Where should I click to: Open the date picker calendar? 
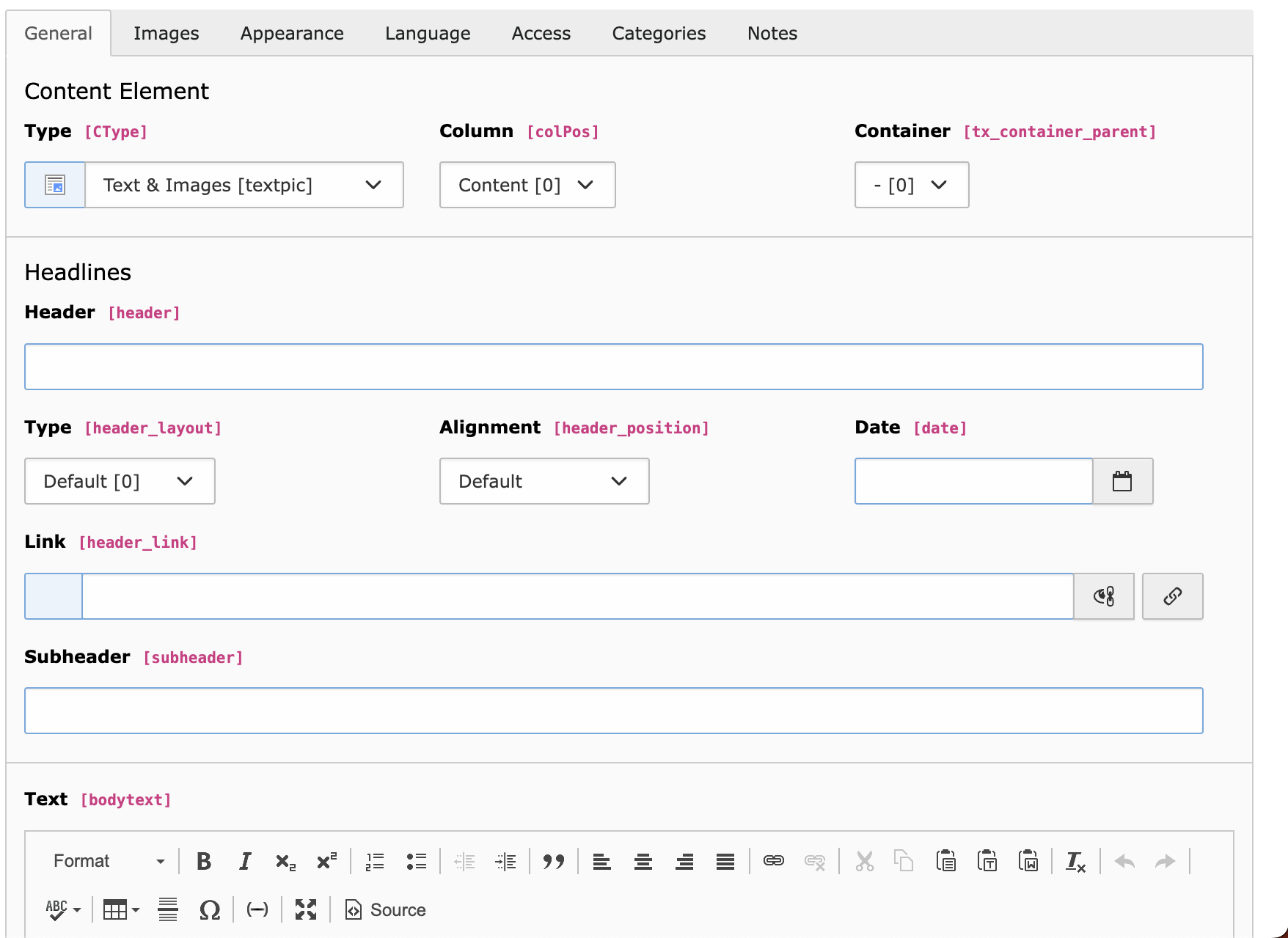pyautogui.click(x=1122, y=481)
